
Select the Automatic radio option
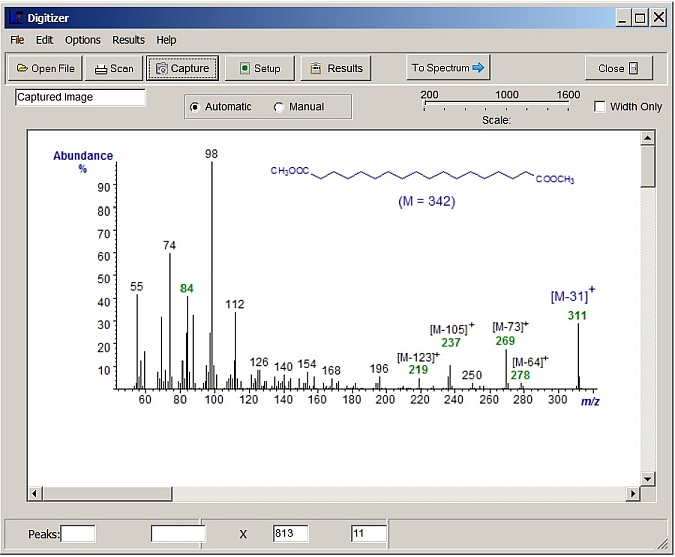pyautogui.click(x=195, y=107)
